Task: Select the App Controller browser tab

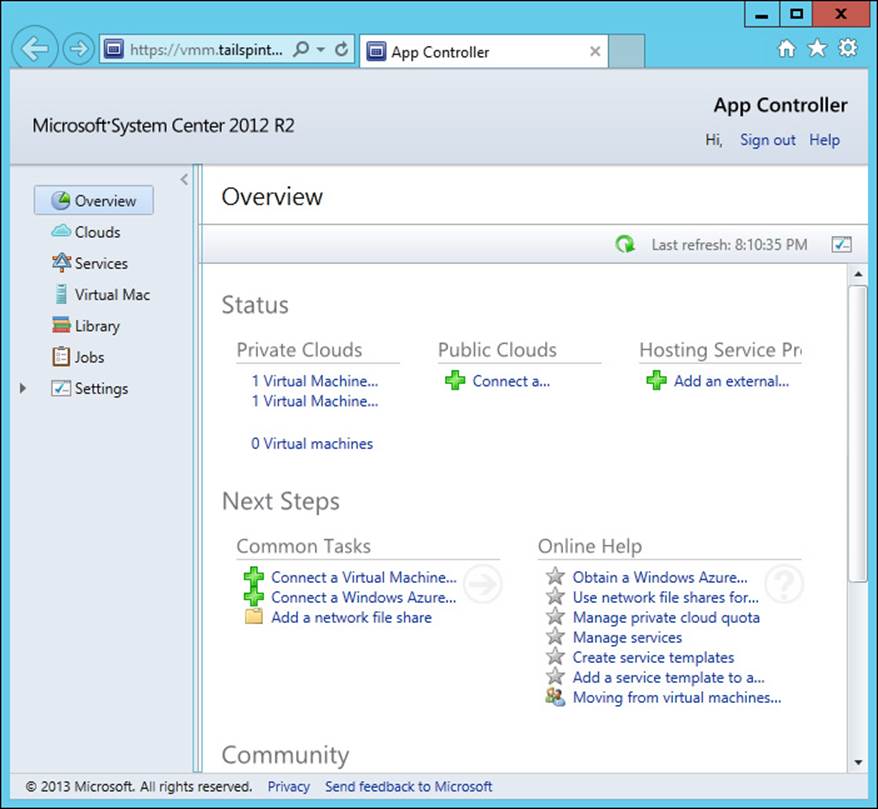Action: tap(484, 52)
